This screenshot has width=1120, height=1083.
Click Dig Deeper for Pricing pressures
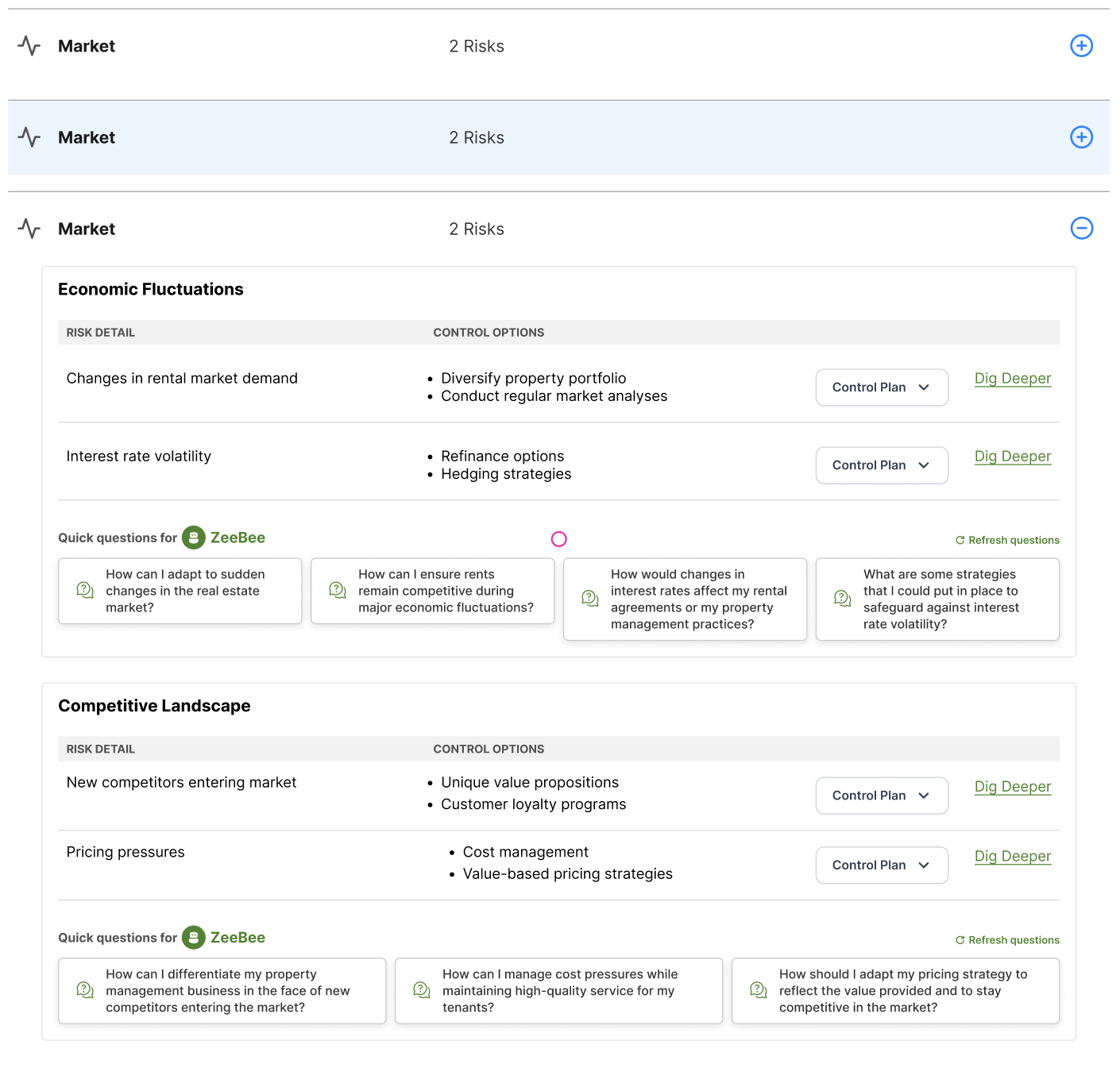click(1012, 856)
